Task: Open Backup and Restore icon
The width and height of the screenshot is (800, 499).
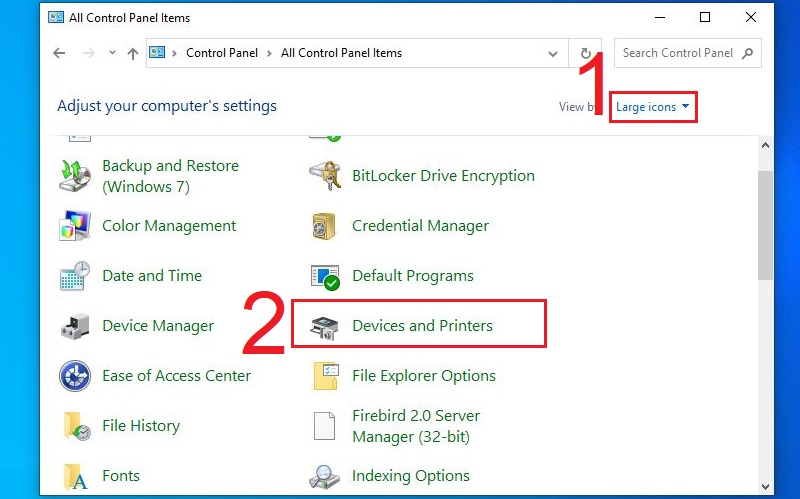Action: [75, 176]
